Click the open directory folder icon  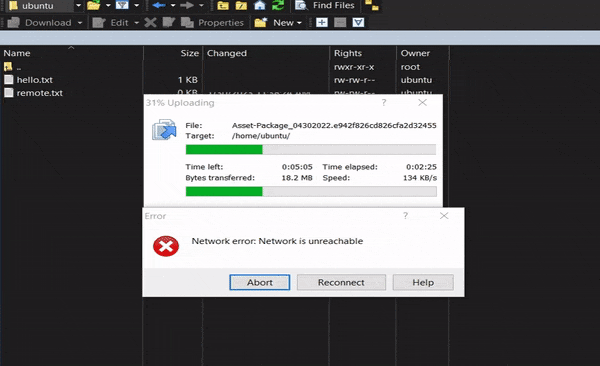[x=93, y=5]
